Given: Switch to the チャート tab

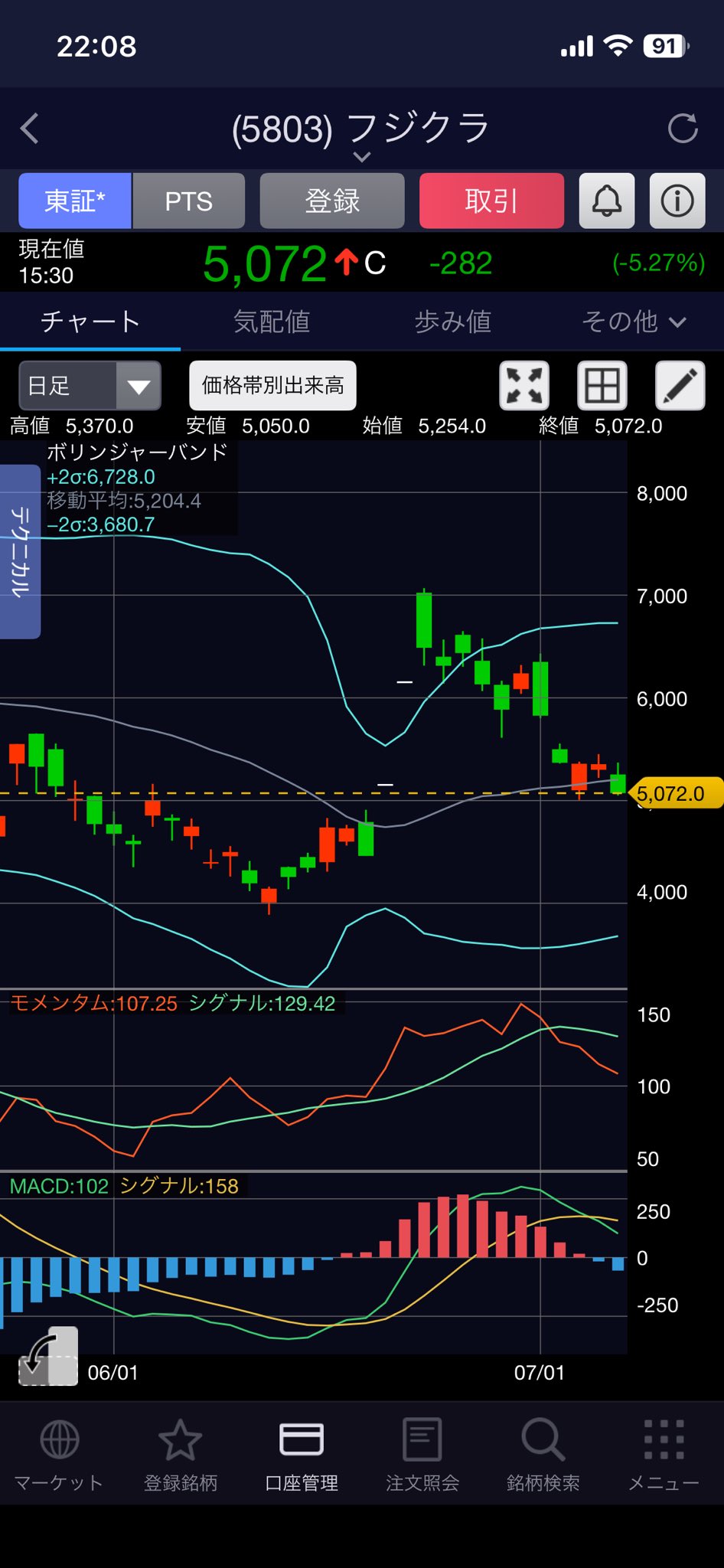Looking at the screenshot, I should 90,322.
